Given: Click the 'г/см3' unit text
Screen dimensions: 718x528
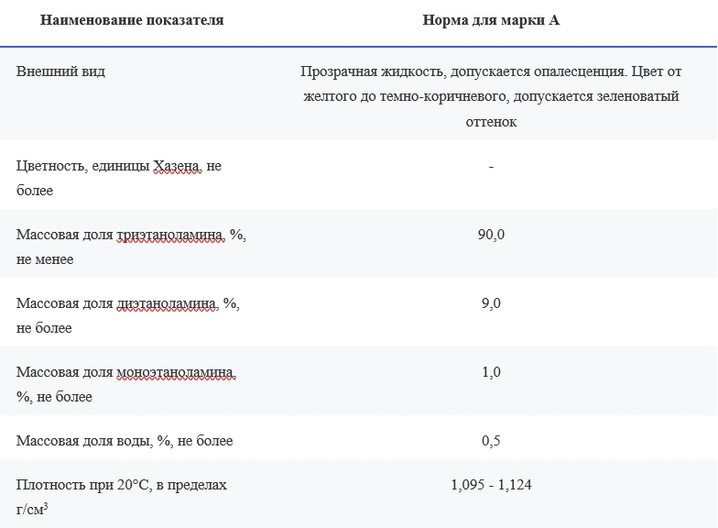Looking at the screenshot, I should 32,509.
